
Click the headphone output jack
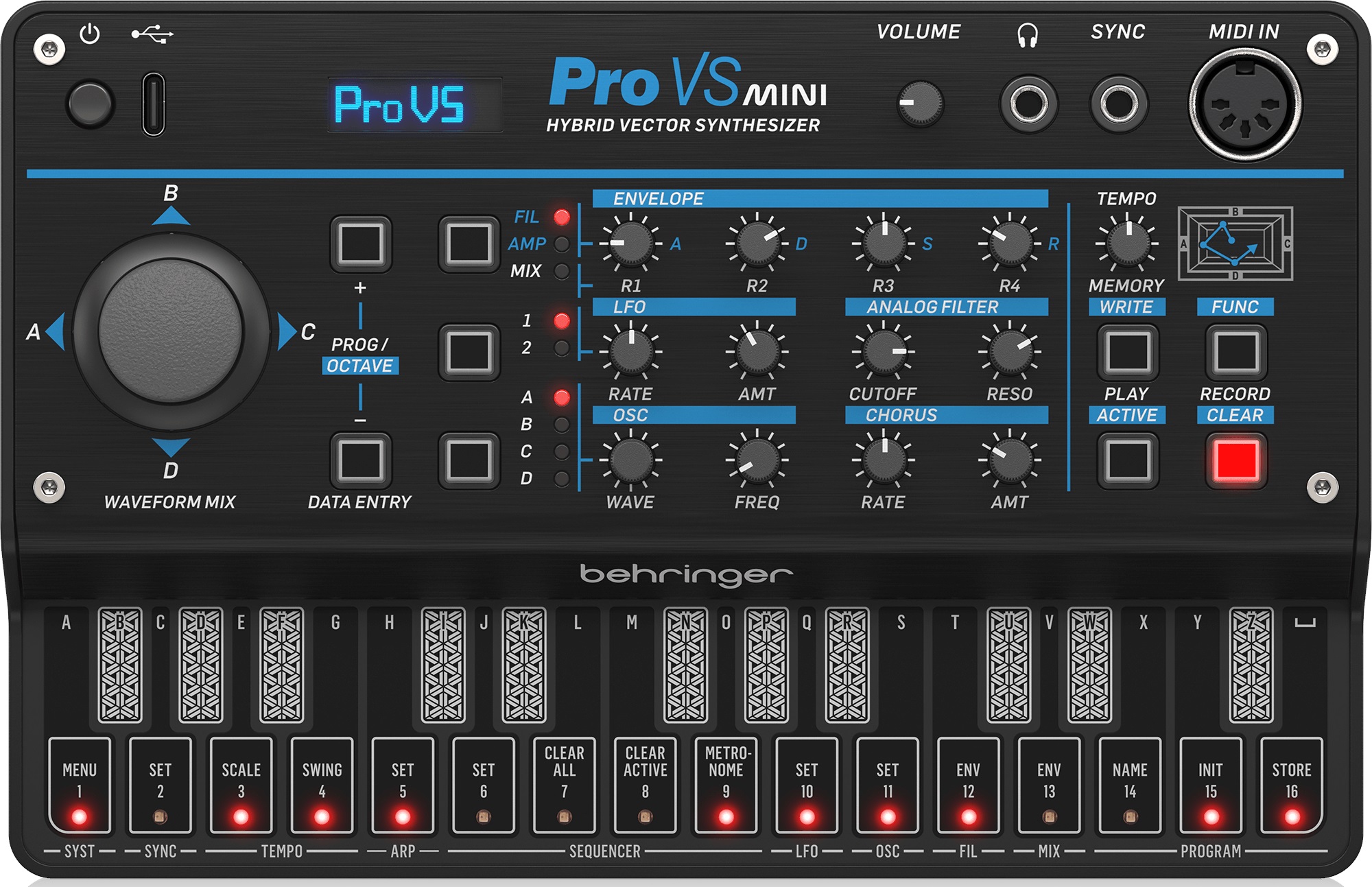tap(1028, 104)
